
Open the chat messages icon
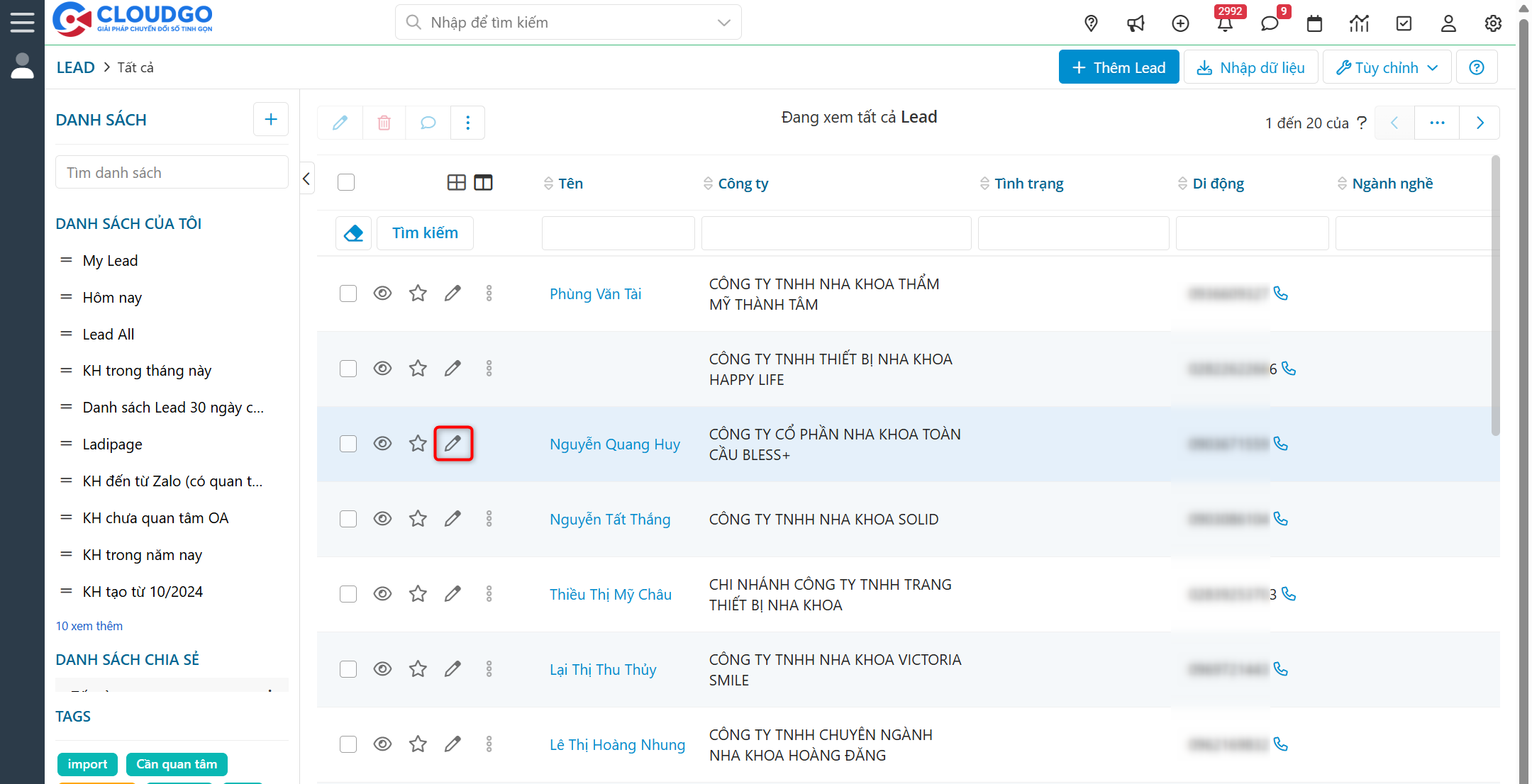tap(1270, 23)
